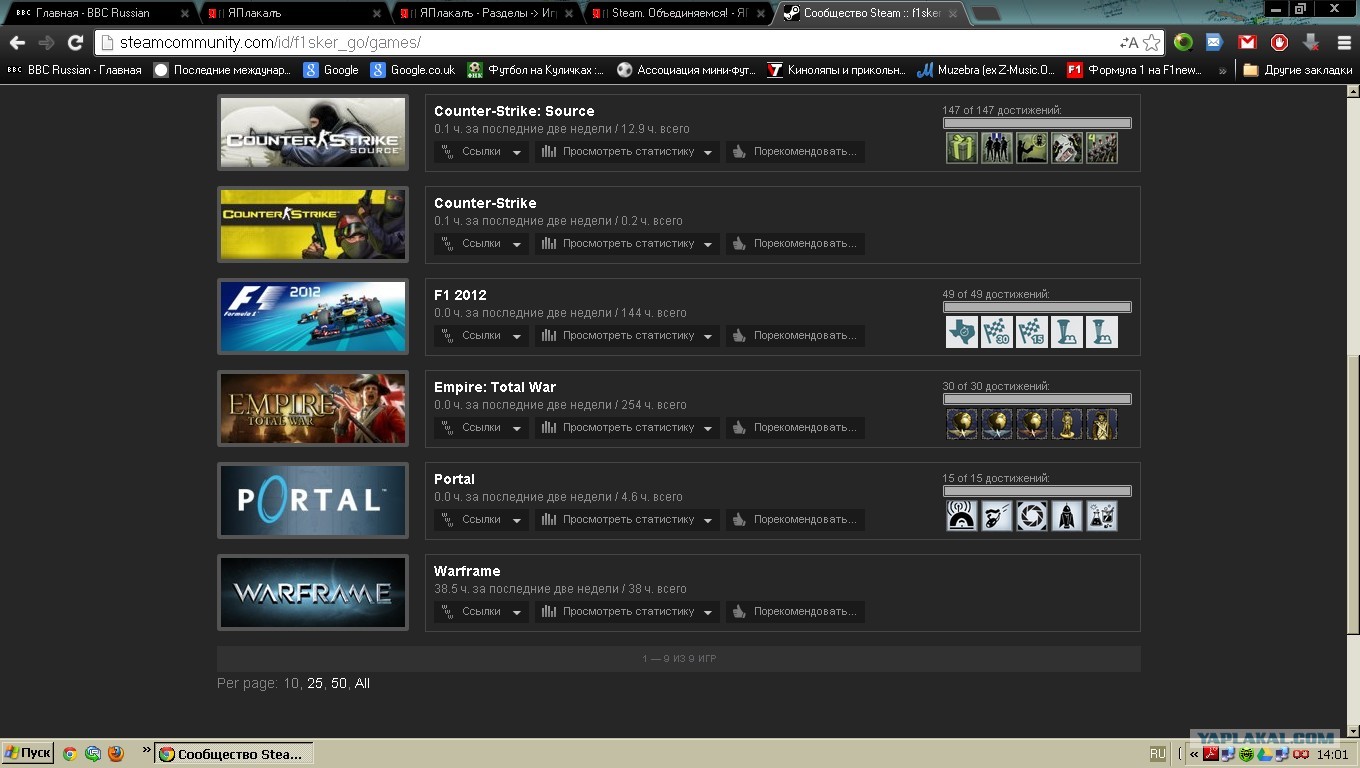Go back using the browser back arrow
1360x768 pixels.
(x=17, y=43)
